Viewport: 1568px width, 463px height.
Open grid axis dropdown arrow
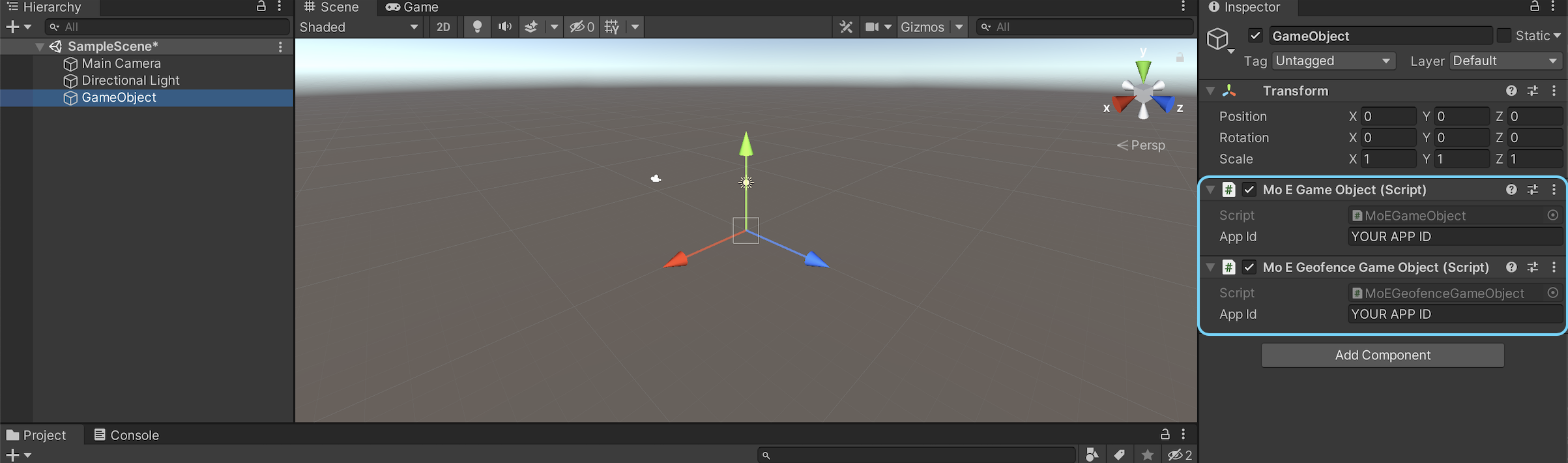point(635,27)
